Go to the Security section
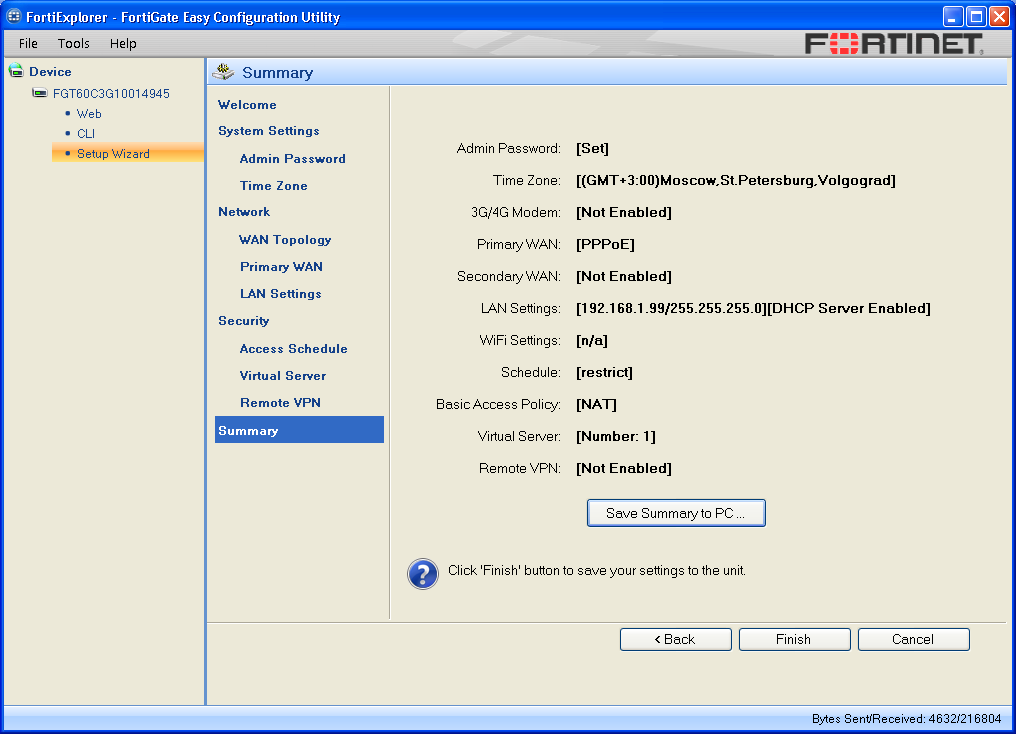The width and height of the screenshot is (1016, 734). tap(244, 321)
